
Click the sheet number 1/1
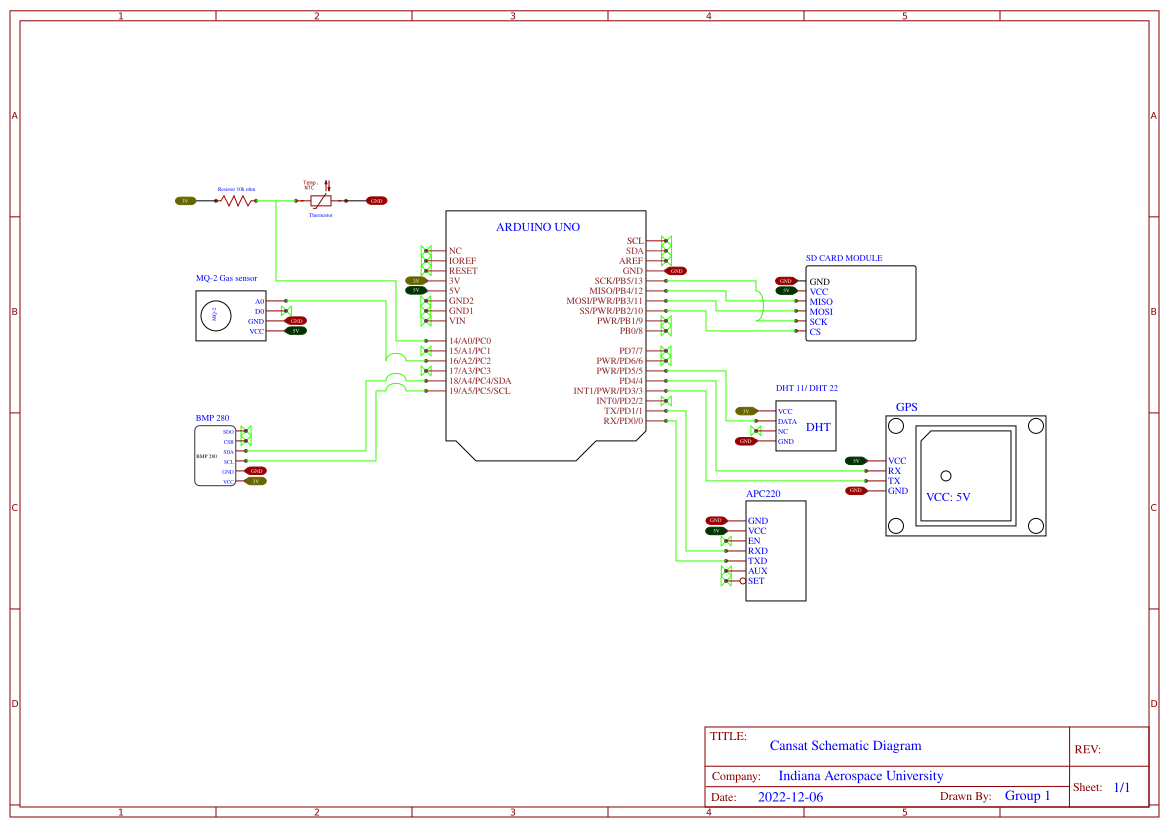tap(1122, 787)
